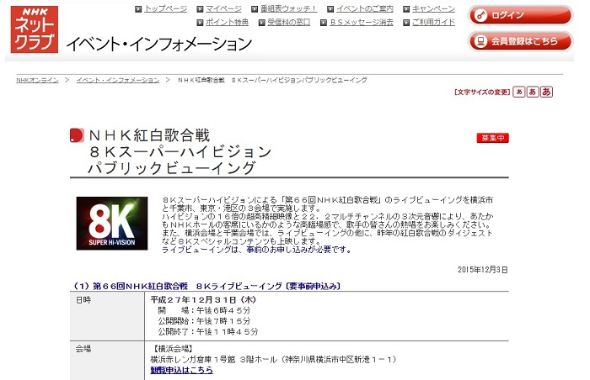Viewport: 590px width, 380px height.
Task: Click the arrow icon beside キャンペーン
Action: point(406,9)
